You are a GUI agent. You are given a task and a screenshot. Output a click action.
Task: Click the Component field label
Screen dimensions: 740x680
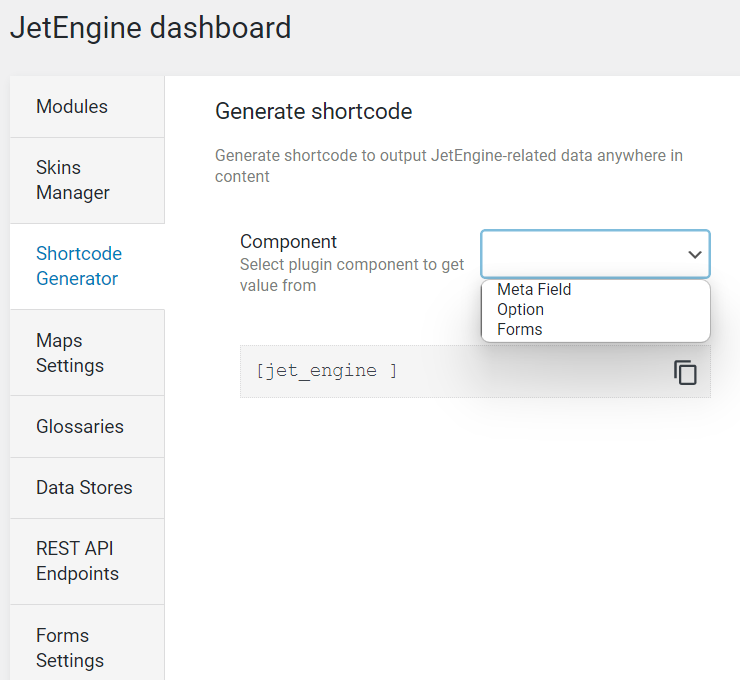click(x=288, y=242)
